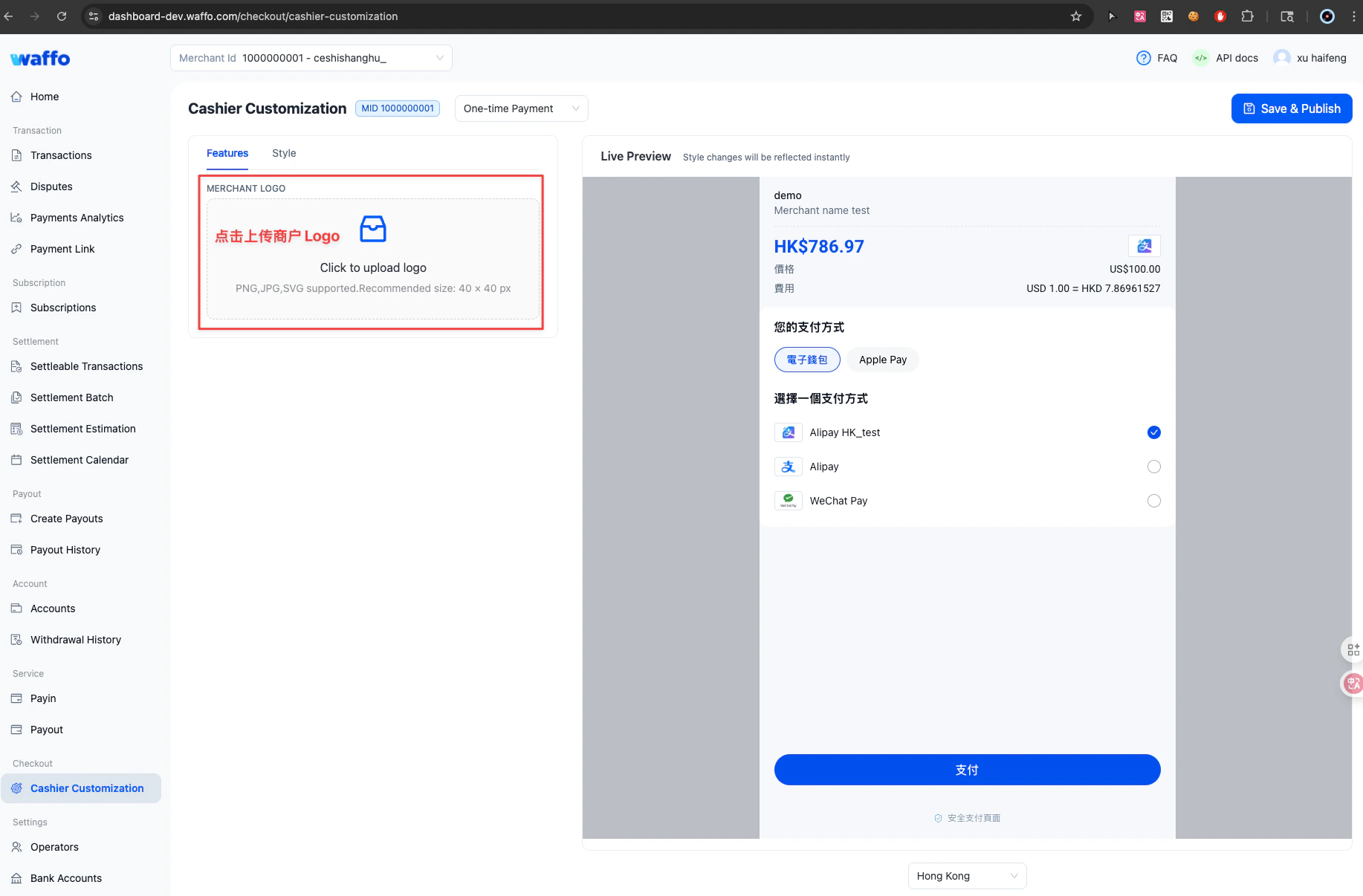Click the upload logo inbox icon
This screenshot has width=1363, height=896.
(373, 229)
